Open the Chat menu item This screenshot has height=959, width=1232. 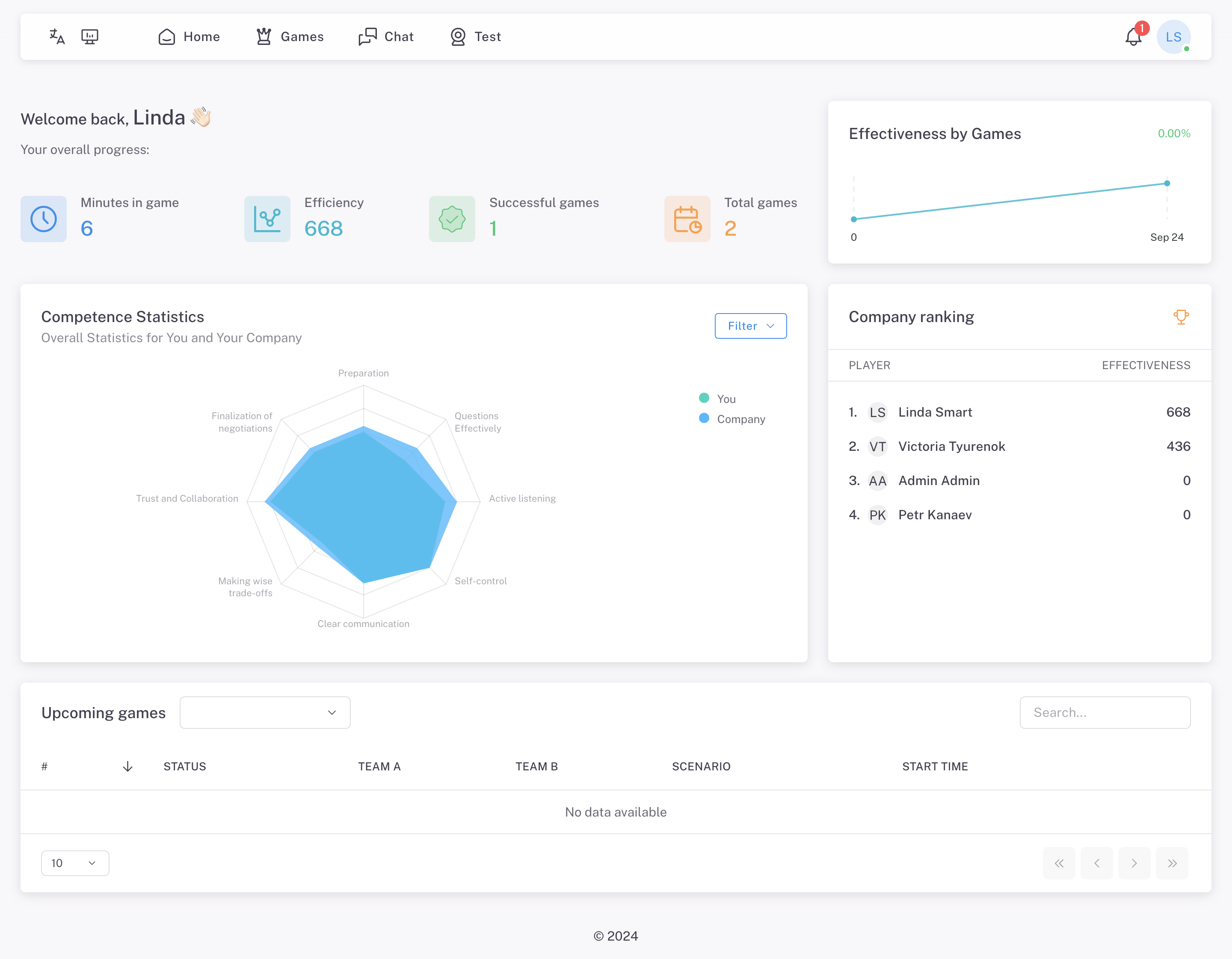(x=386, y=37)
